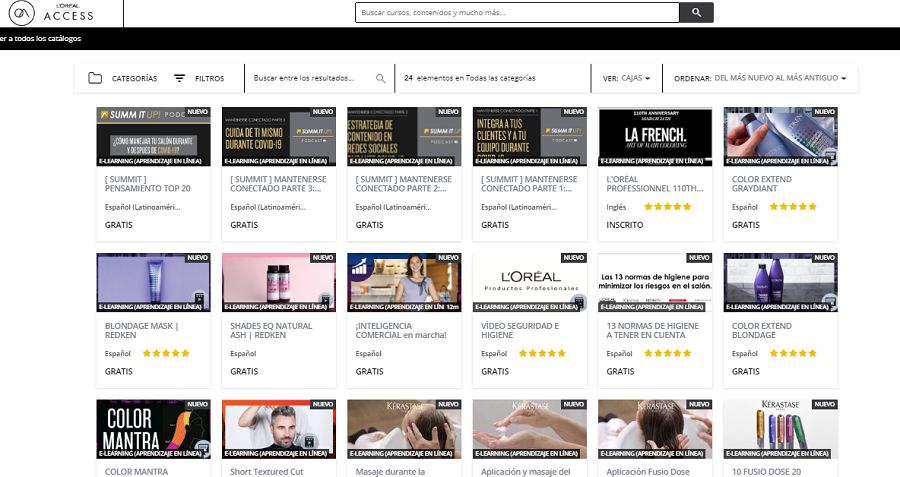Click the 'COLOR EXTEND GRAYDIANT' title
This screenshot has height=477, width=900.
762,184
